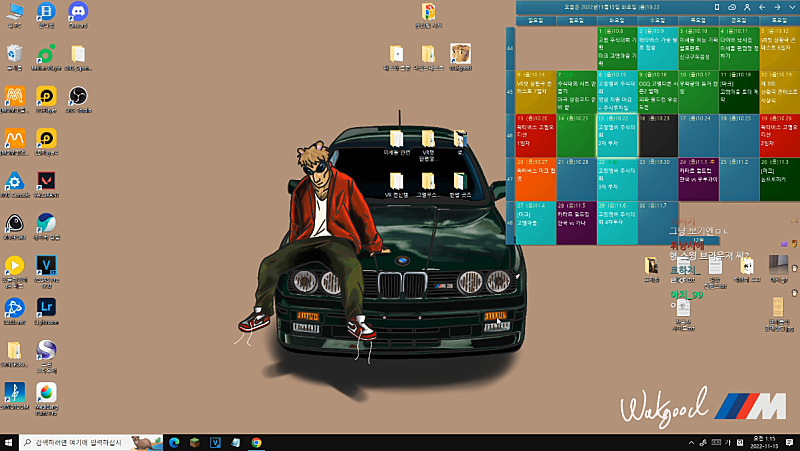Launch VEGAS Pro from the desktop

tap(46, 265)
